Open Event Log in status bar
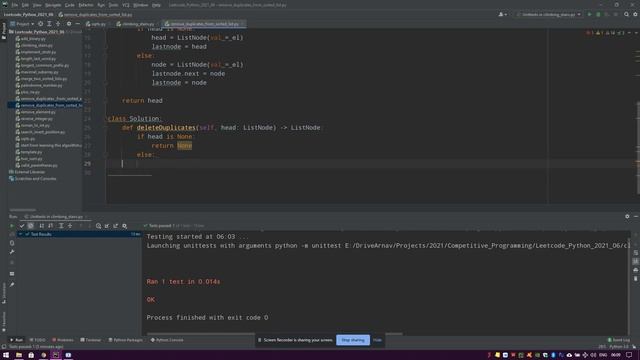Image resolution: width=640 pixels, height=360 pixels. [x=619, y=340]
